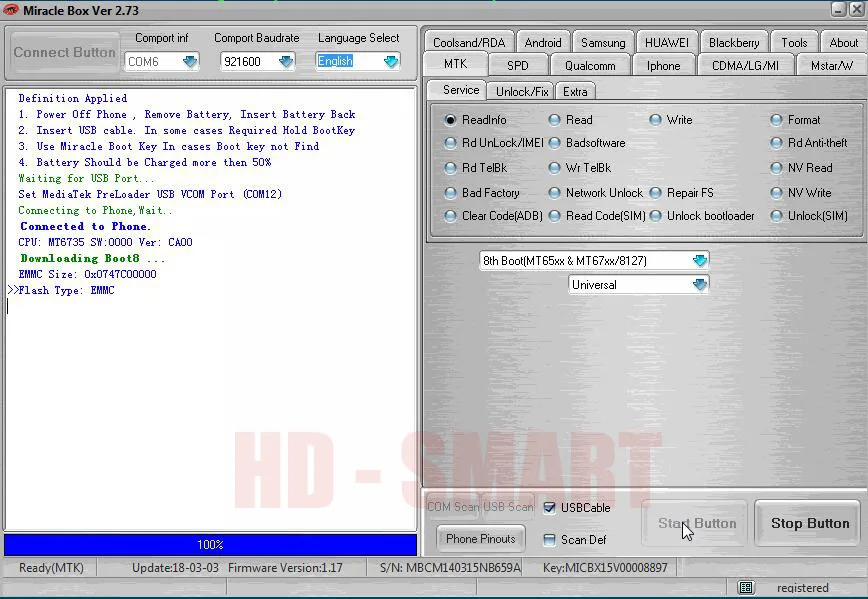Open the Comport inf dropdown arrow

coord(190,61)
